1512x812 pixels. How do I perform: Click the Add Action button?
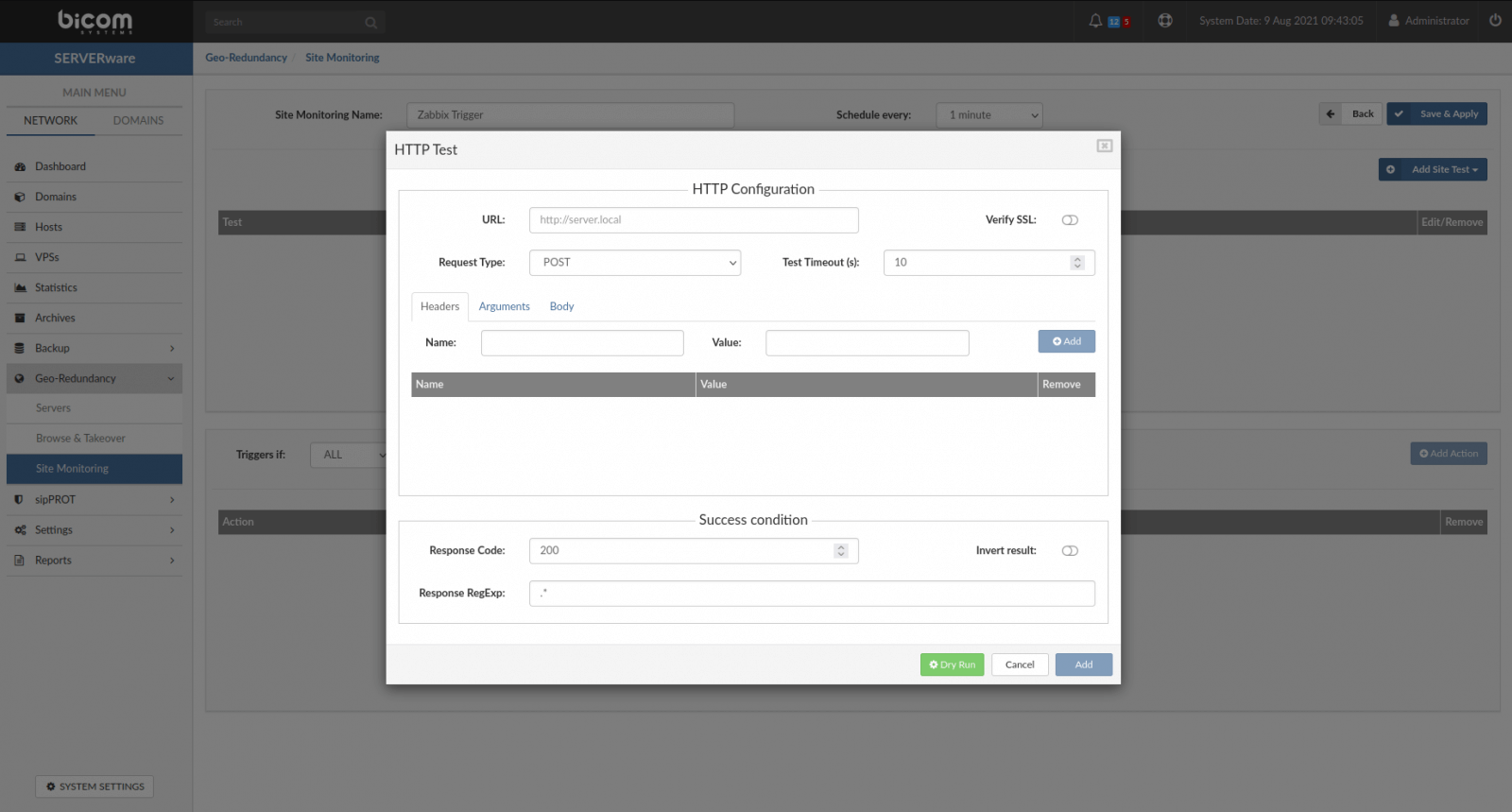point(1449,455)
